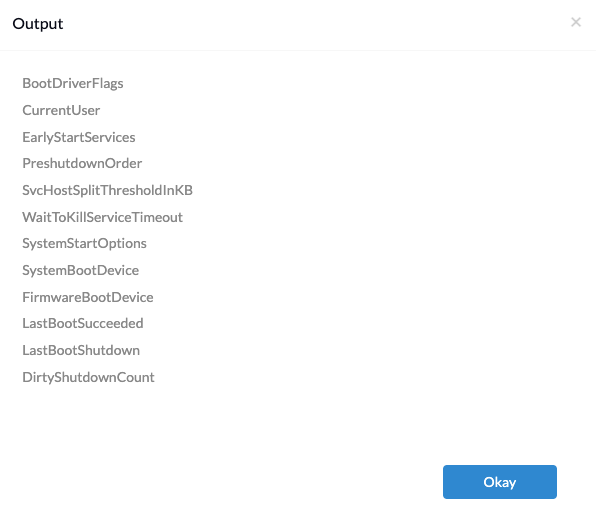This screenshot has width=596, height=531.
Task: Select the LastBootSucceeded entry
Action: (x=83, y=323)
